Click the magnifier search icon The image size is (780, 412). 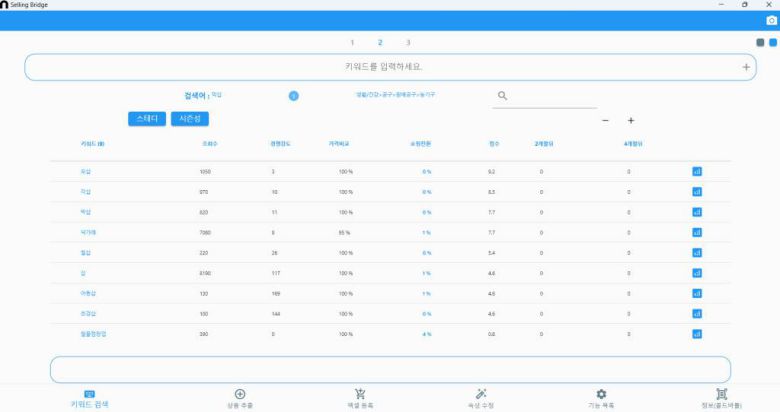pyautogui.click(x=502, y=96)
